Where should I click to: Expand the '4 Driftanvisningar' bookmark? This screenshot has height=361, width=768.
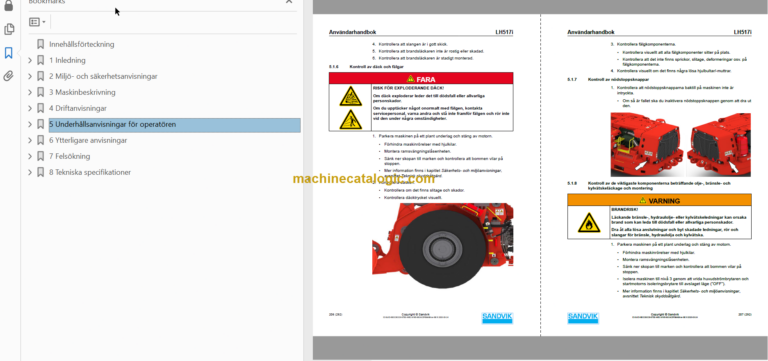tap(30, 108)
